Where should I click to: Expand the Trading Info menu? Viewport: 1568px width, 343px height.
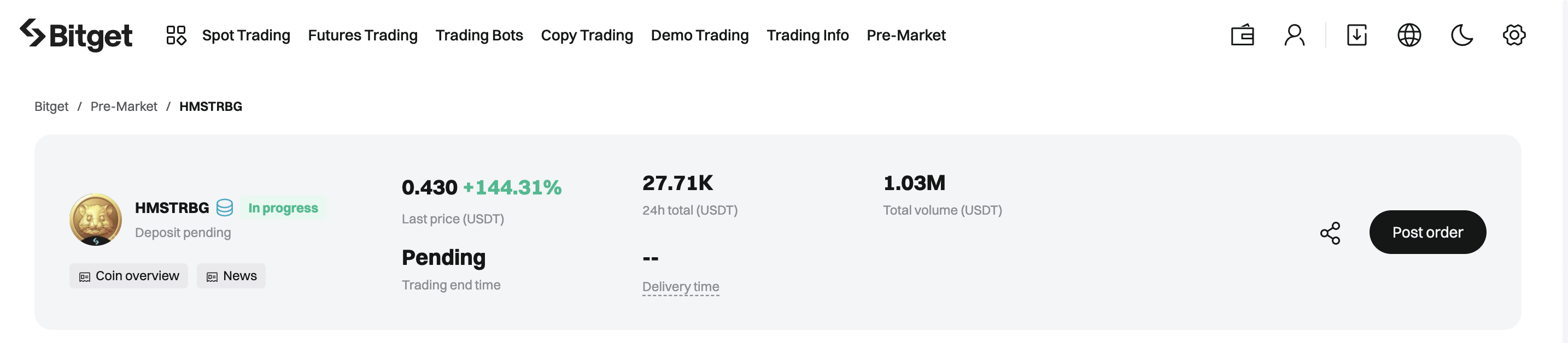[807, 36]
